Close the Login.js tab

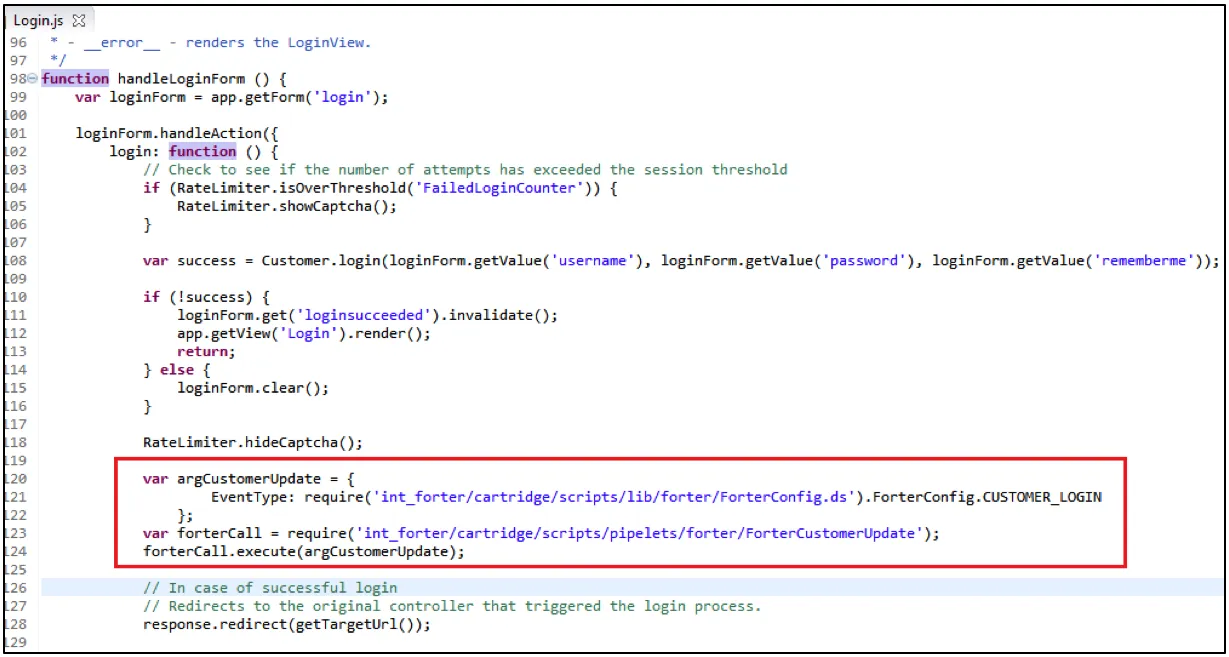point(80,20)
